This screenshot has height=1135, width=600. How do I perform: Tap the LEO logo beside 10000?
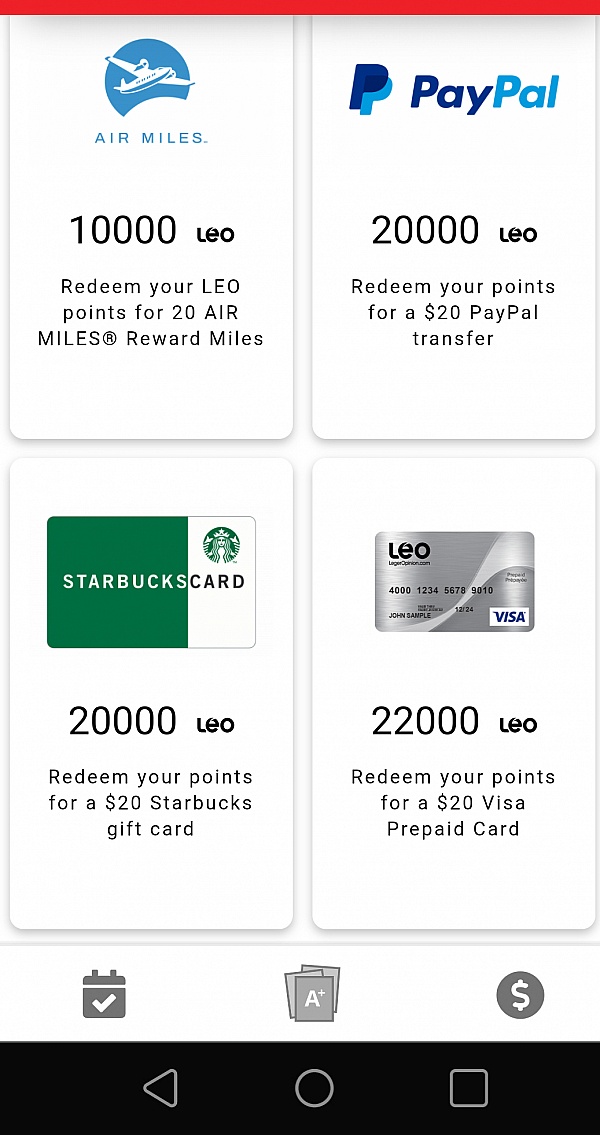(x=216, y=234)
